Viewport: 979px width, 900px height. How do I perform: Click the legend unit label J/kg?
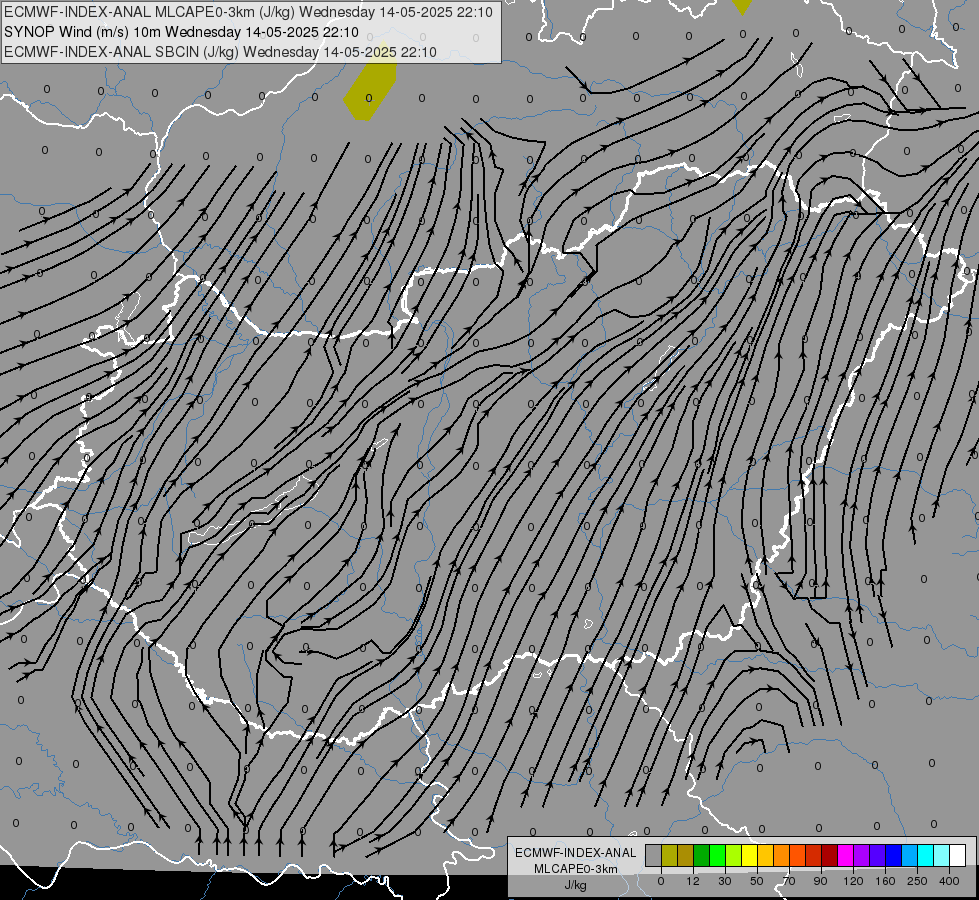click(576, 885)
